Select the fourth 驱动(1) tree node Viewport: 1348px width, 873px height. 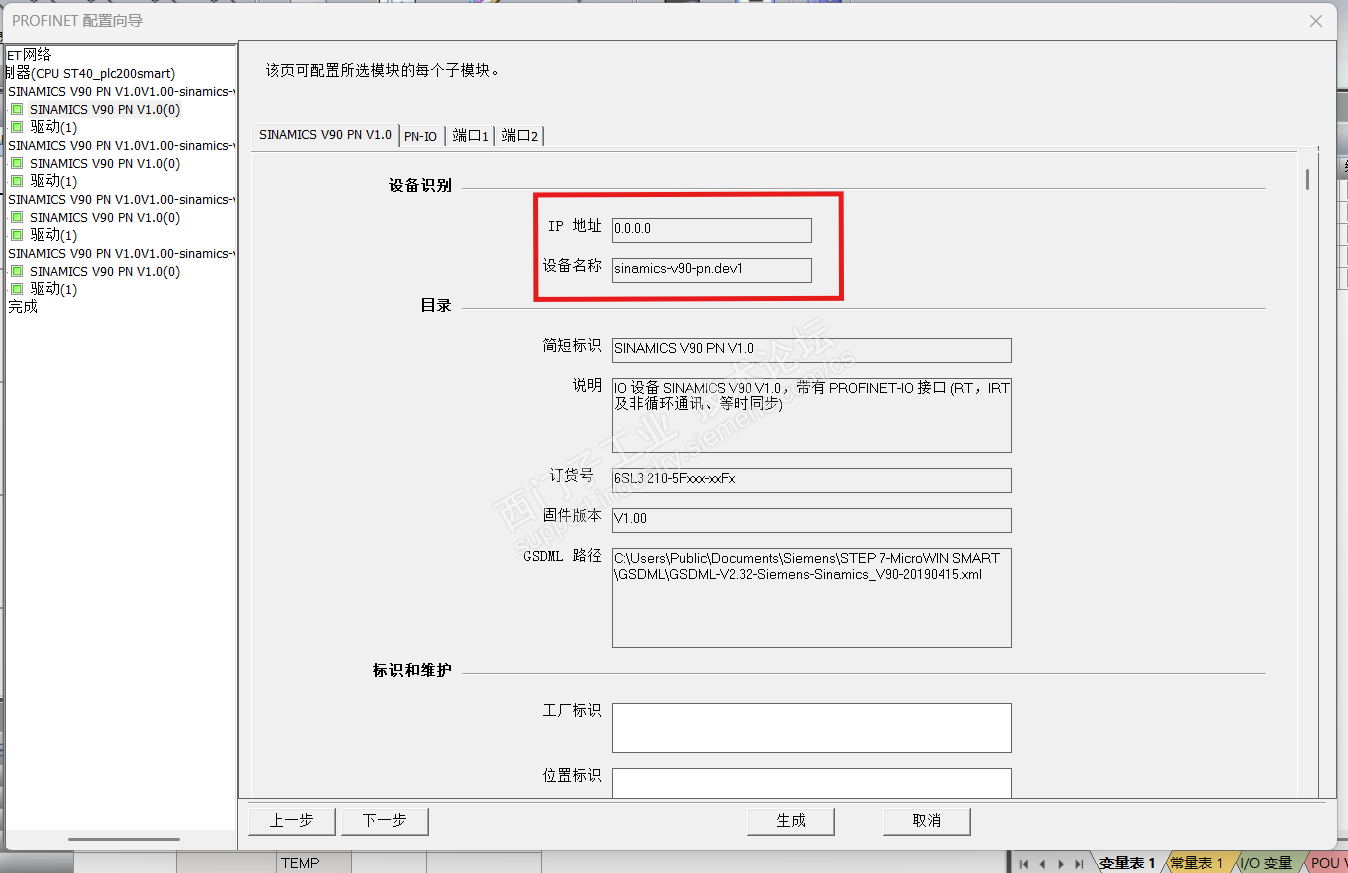(54, 289)
